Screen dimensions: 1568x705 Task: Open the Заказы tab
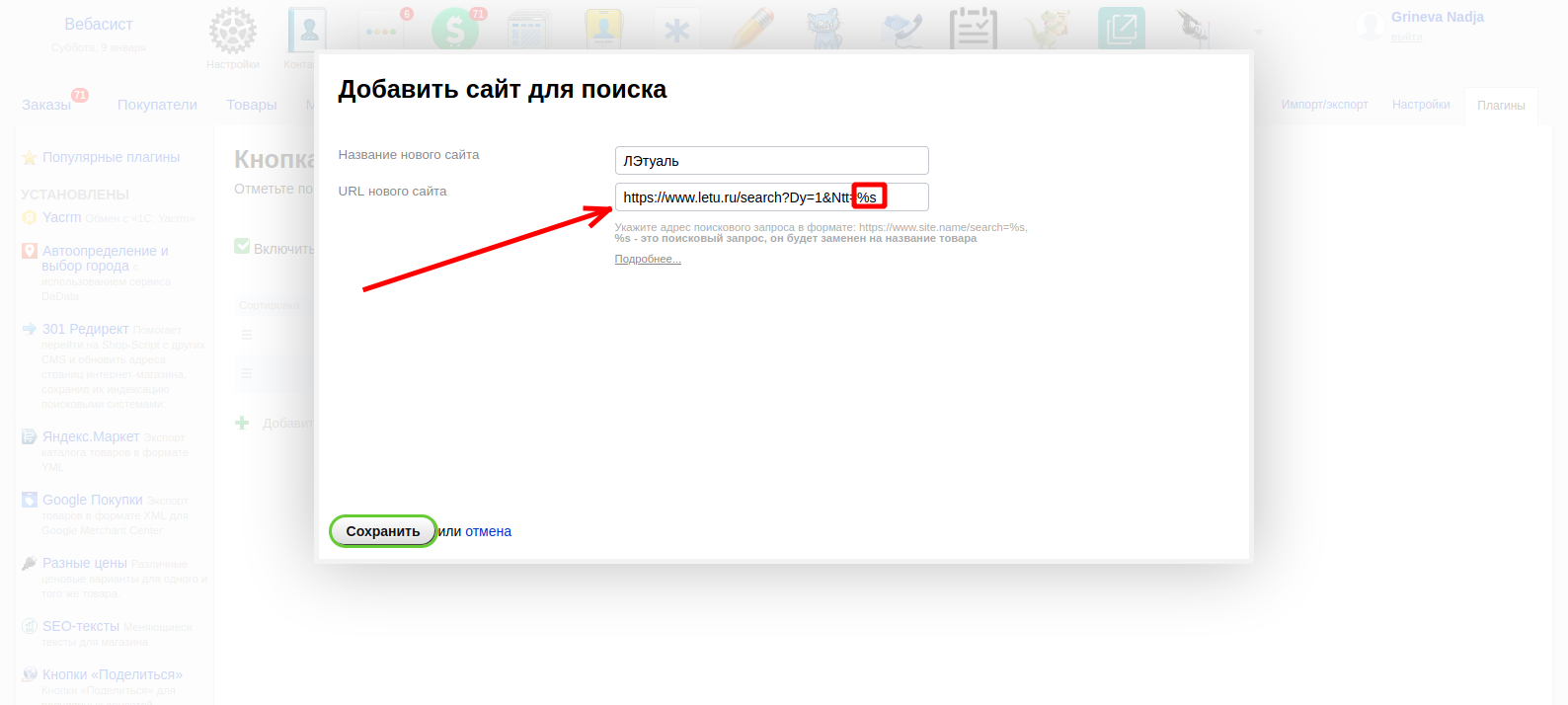pos(46,105)
